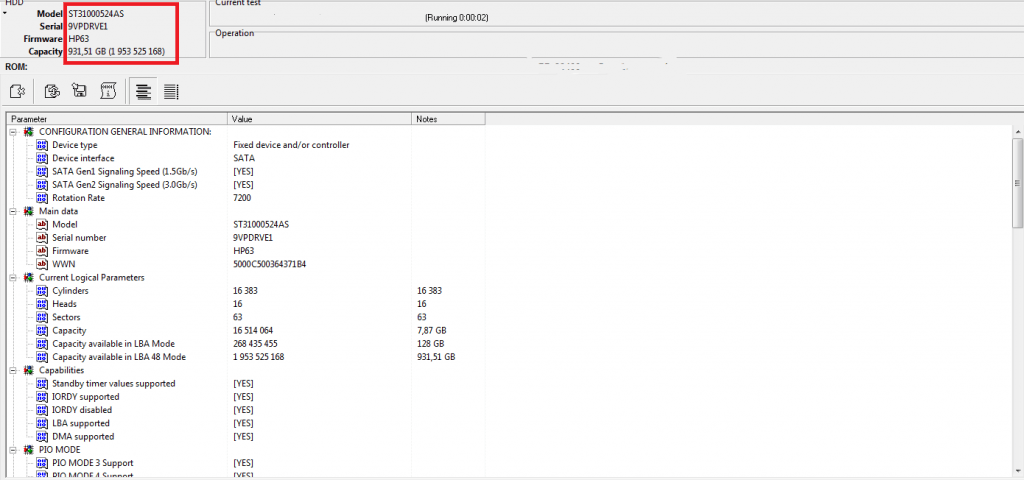Click the scroll info toolbar icon
The width and height of the screenshot is (1024, 480).
click(108, 92)
